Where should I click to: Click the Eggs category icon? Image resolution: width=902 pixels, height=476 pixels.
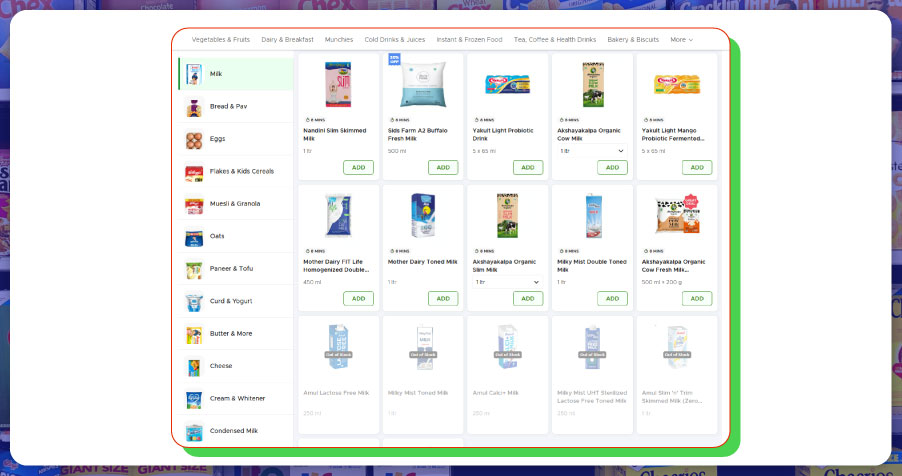[194, 140]
